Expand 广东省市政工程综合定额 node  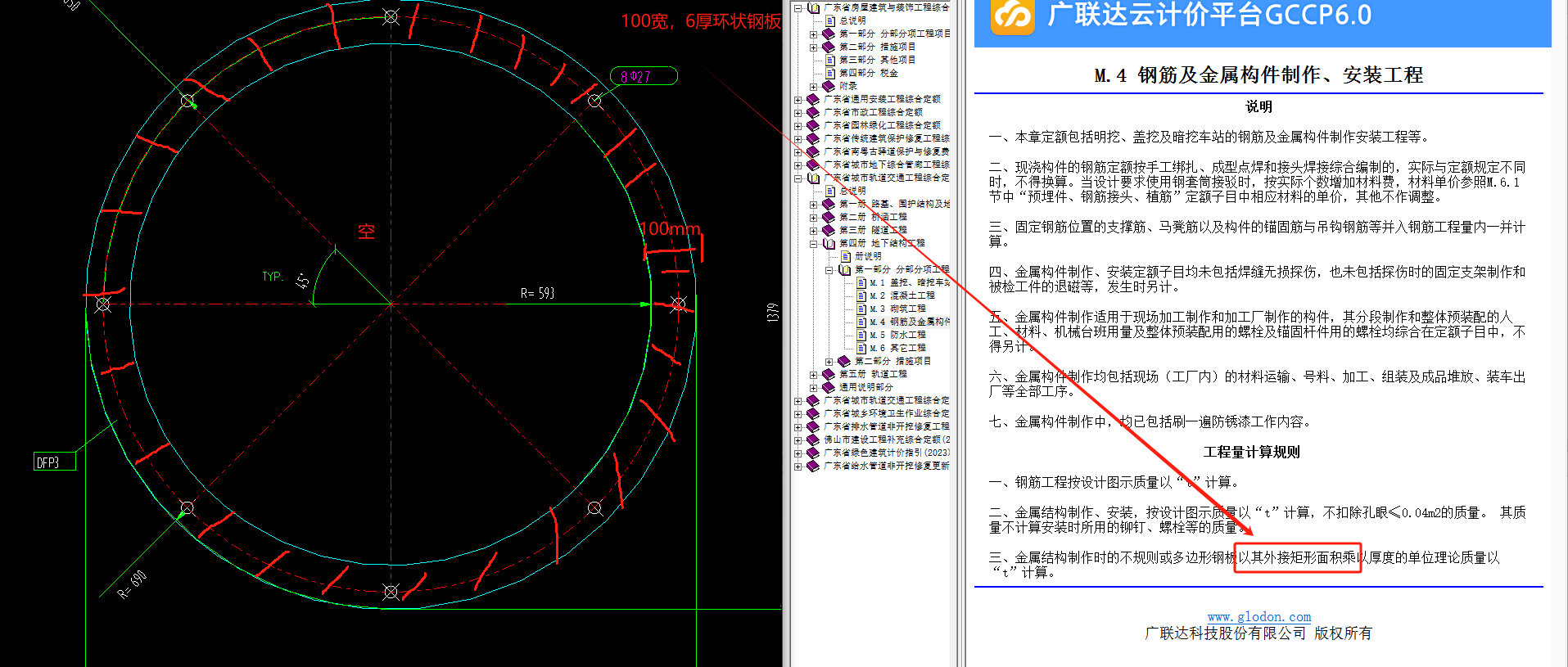[x=798, y=112]
